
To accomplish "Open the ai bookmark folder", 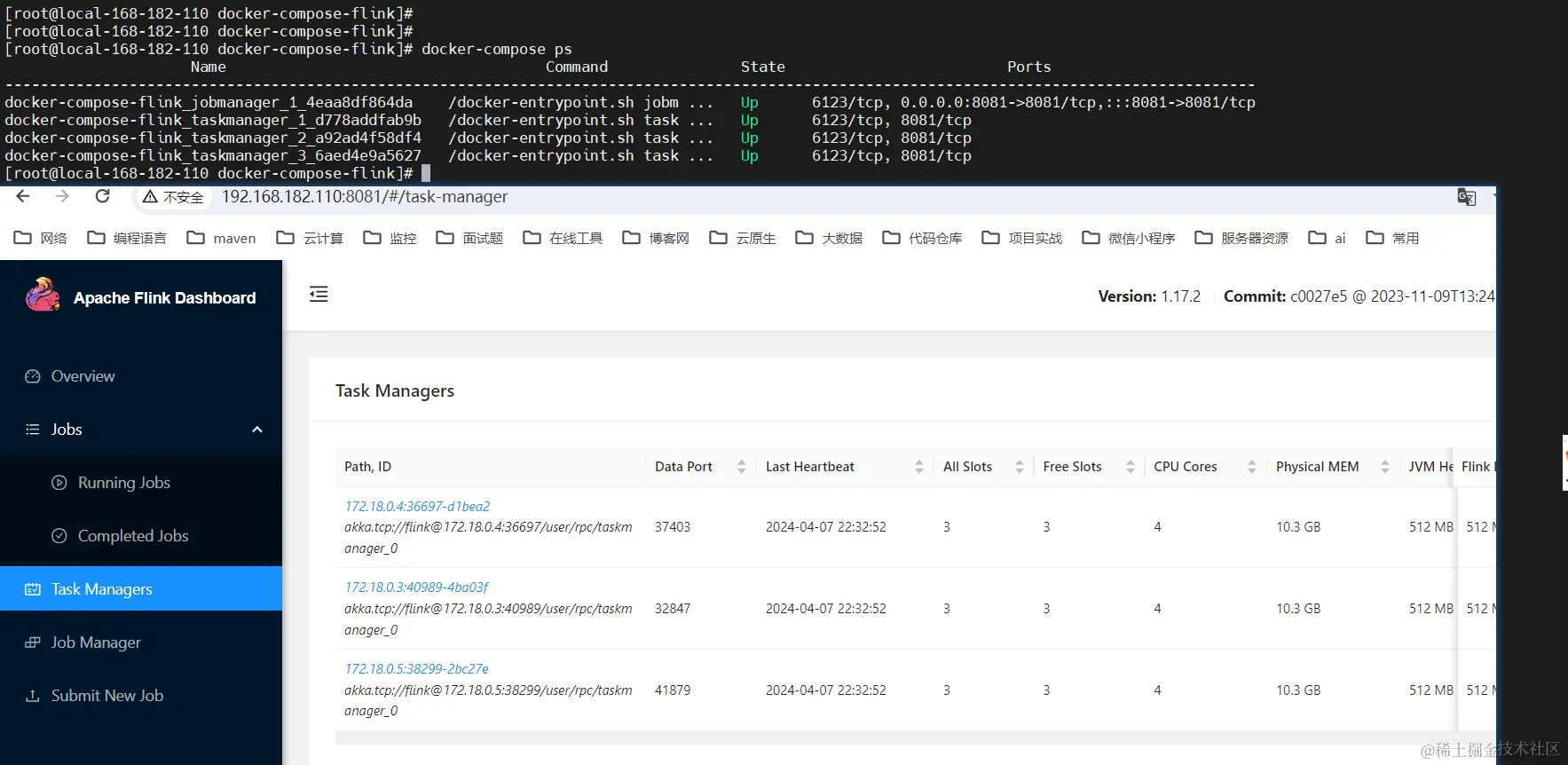I will (x=1328, y=238).
